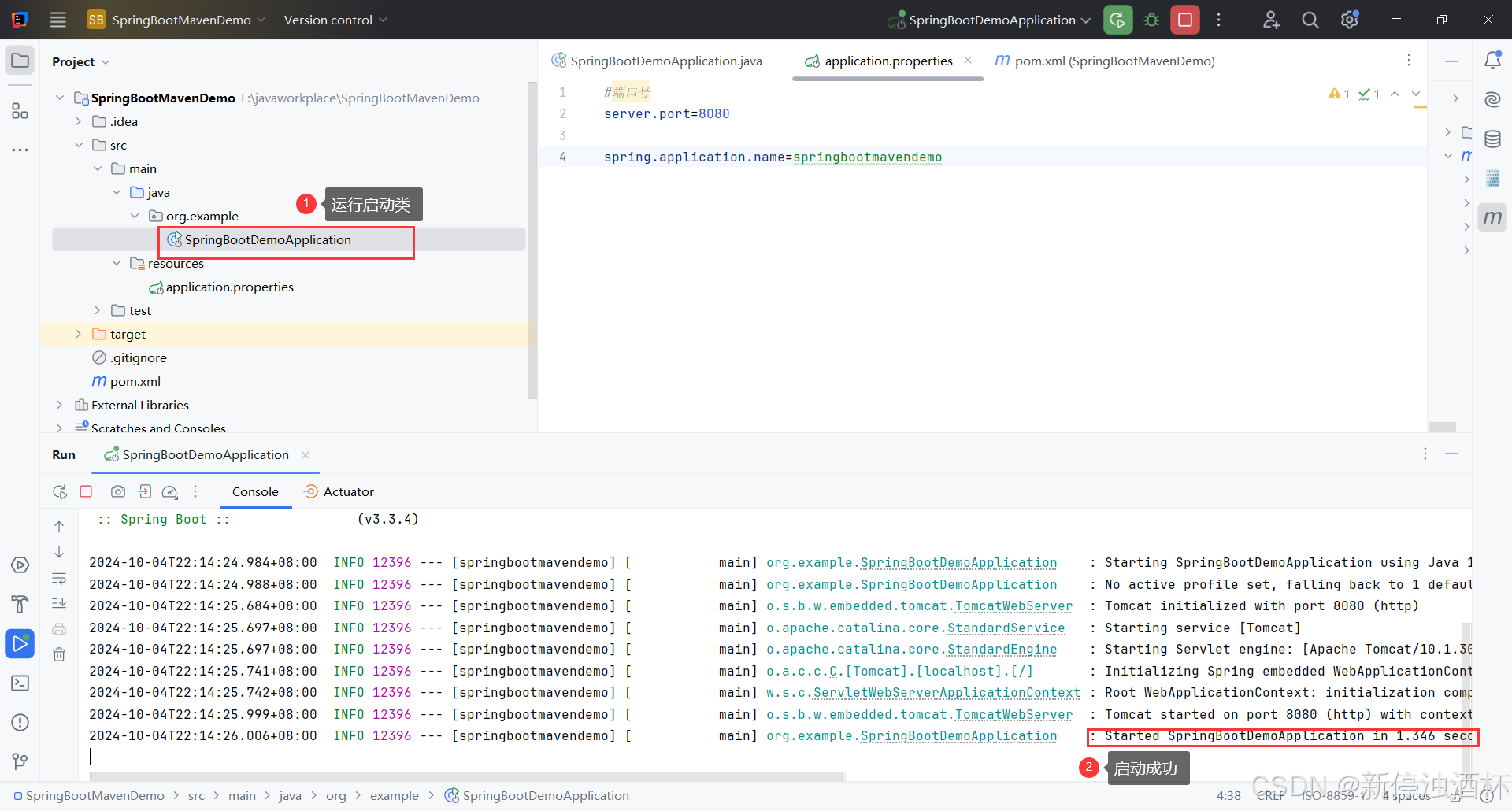Go to next highlighted error arrow

click(1416, 94)
